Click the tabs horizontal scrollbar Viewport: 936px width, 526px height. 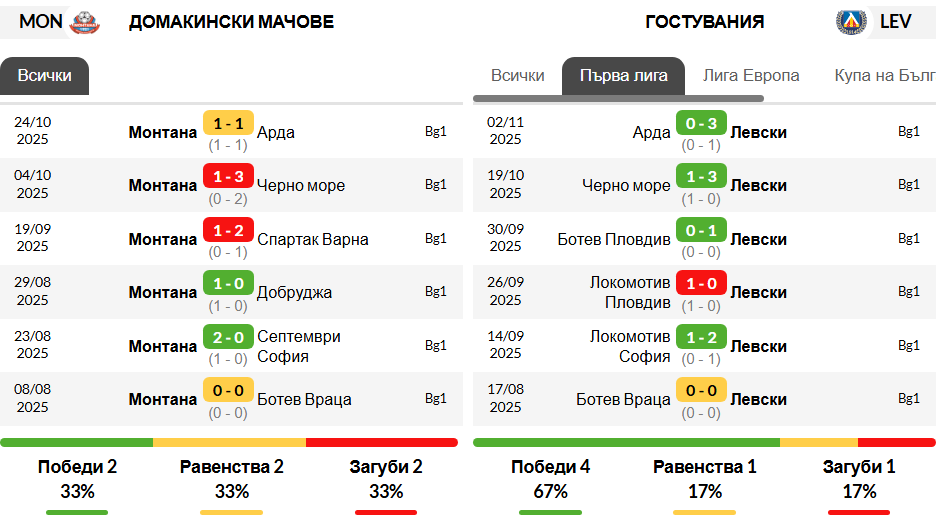618,99
